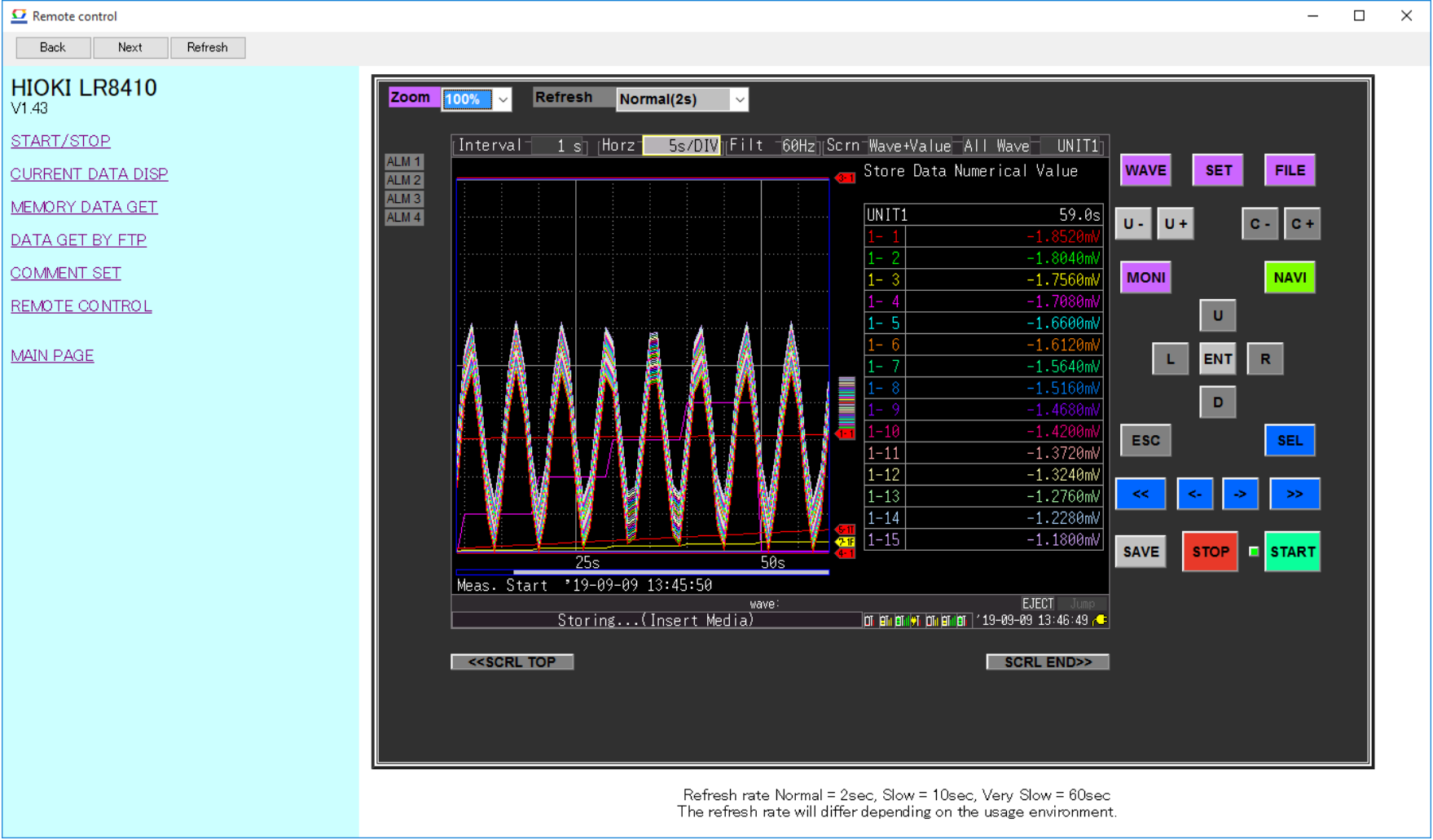Image resolution: width=1433 pixels, height=840 pixels.
Task: Click the green NAVI key
Action: coord(1290,278)
